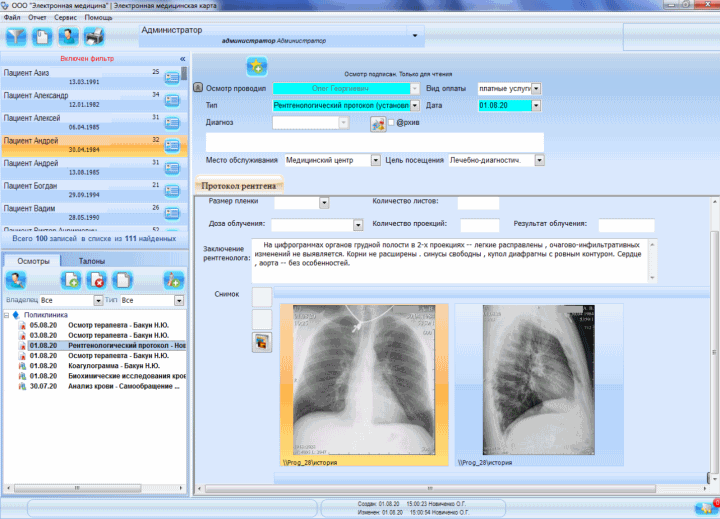This screenshot has height=519, width=720.
Task: Click diagnosis picker icon next to Диагноз
Action: (378, 124)
